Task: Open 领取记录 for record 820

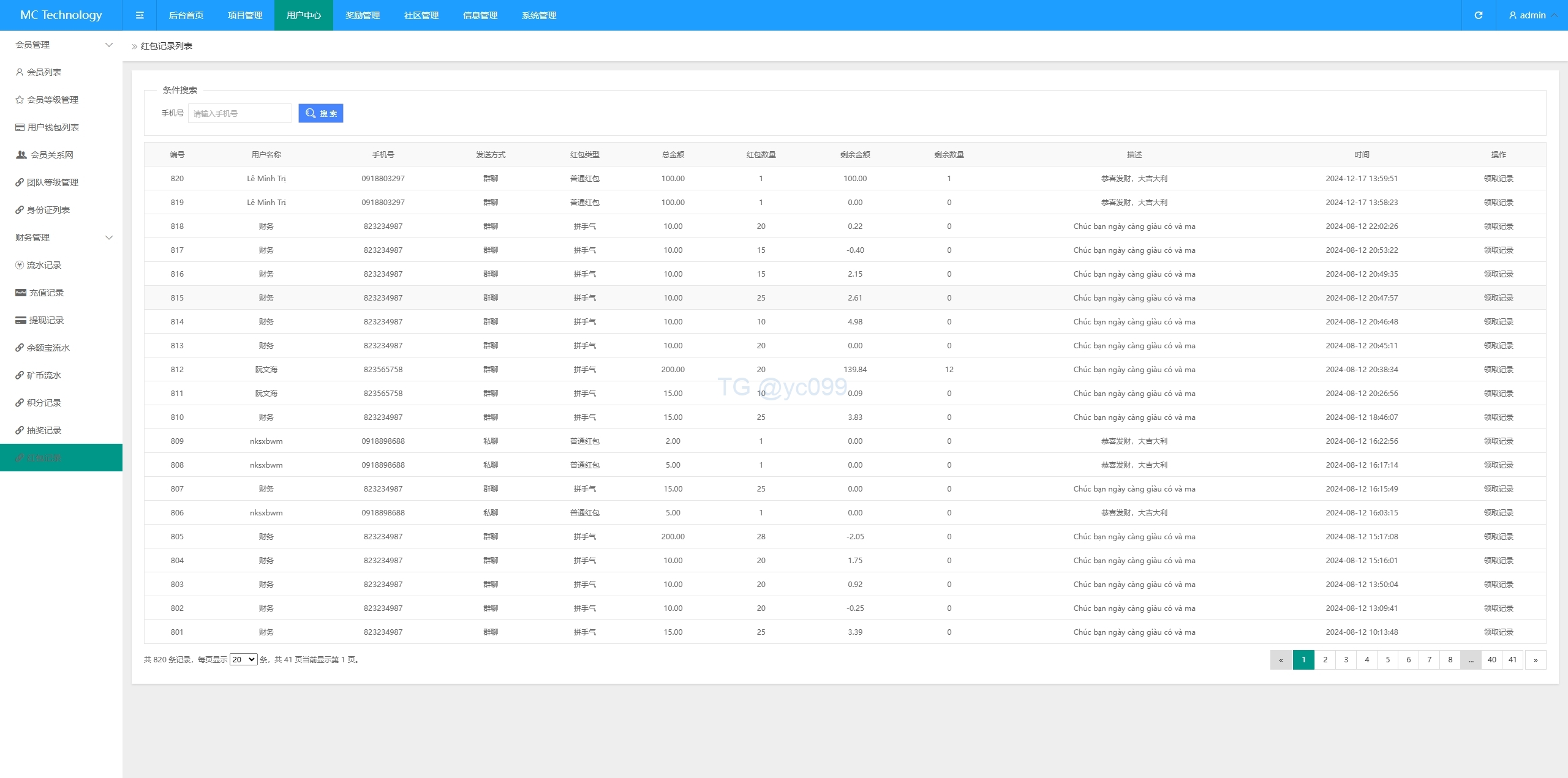Action: (x=1498, y=179)
